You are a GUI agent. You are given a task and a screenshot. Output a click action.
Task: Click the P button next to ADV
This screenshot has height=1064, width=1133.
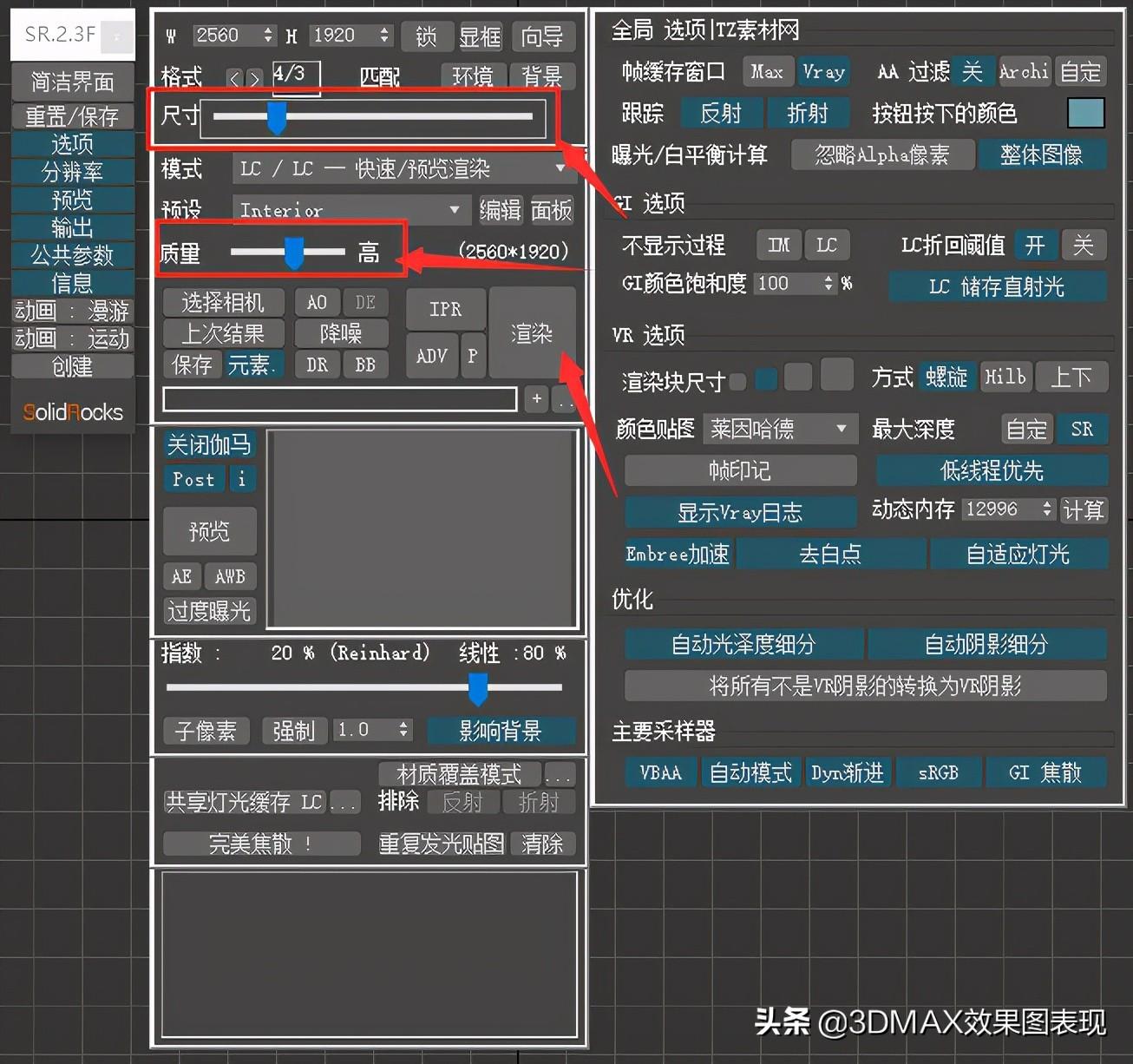pyautogui.click(x=472, y=356)
